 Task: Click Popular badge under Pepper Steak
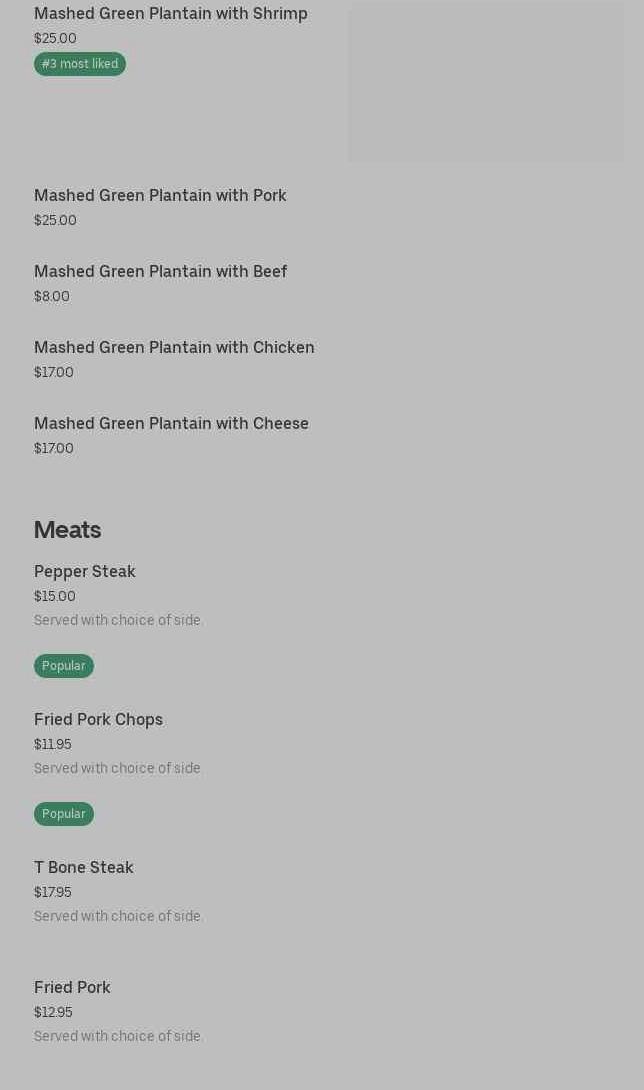64,666
